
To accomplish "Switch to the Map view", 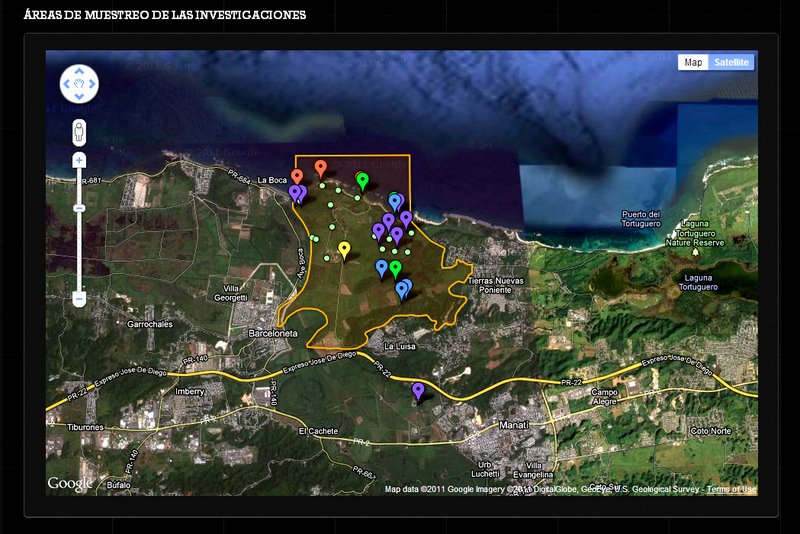I will [x=694, y=62].
